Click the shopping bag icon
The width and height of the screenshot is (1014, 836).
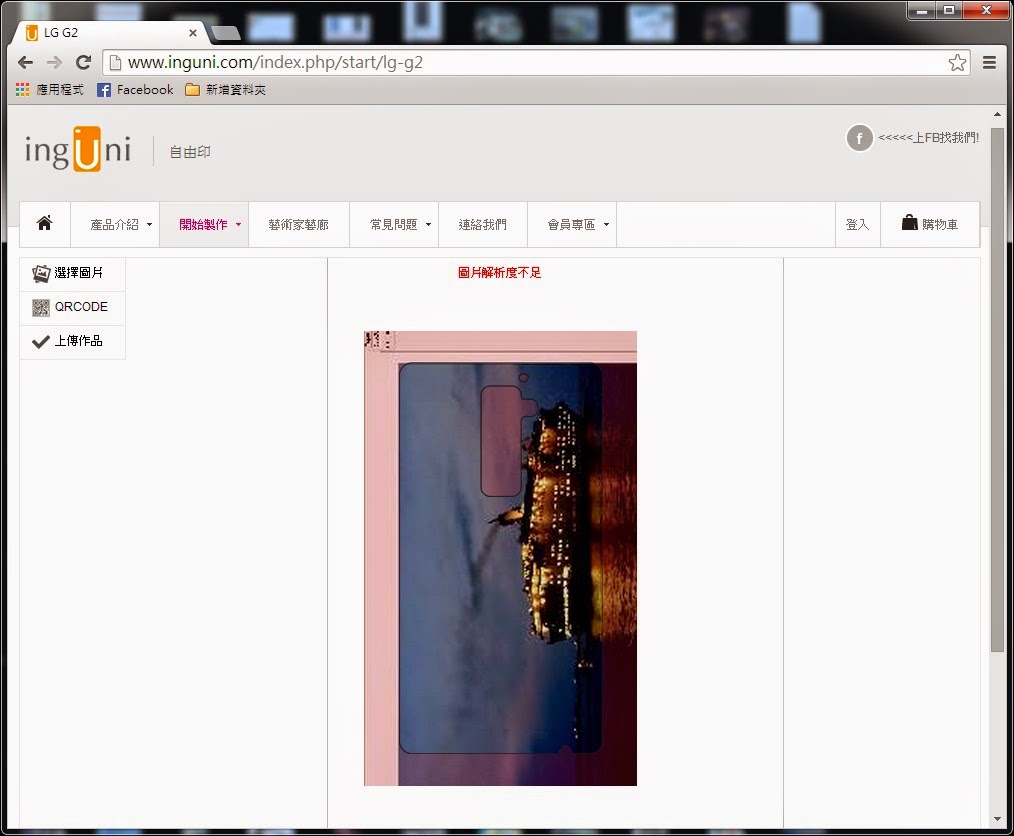[910, 222]
